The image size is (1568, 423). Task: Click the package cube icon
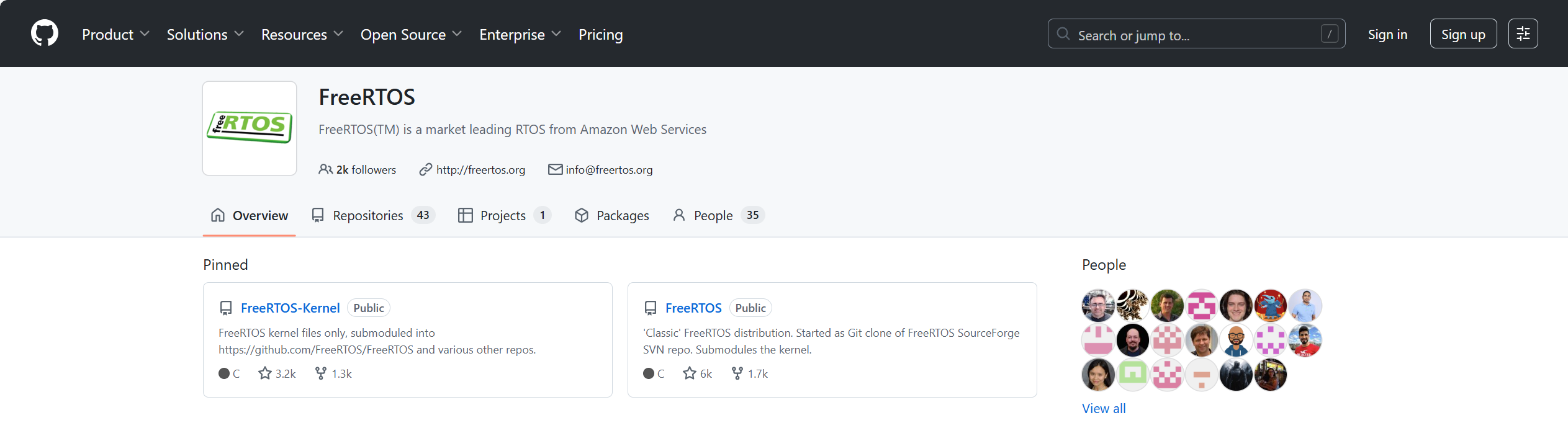[x=582, y=215]
